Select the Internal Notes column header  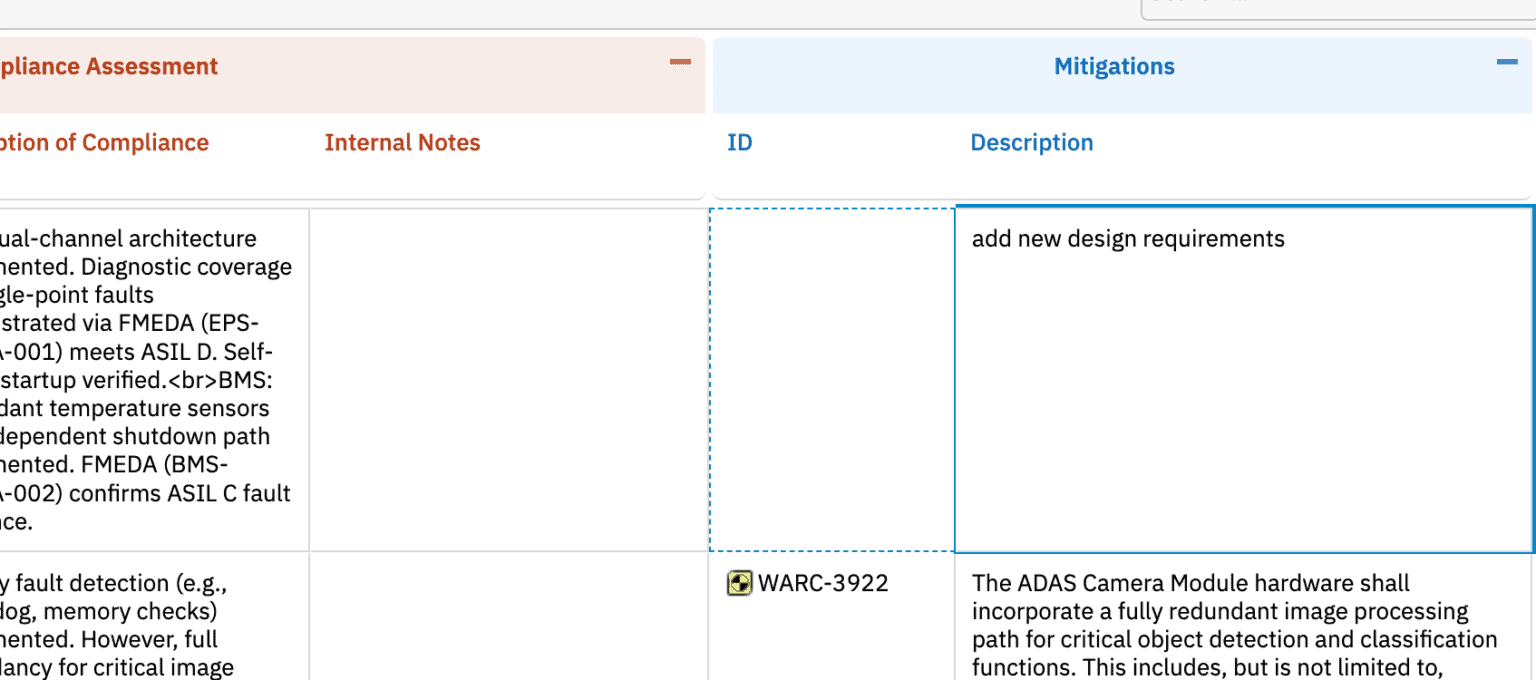[402, 143]
